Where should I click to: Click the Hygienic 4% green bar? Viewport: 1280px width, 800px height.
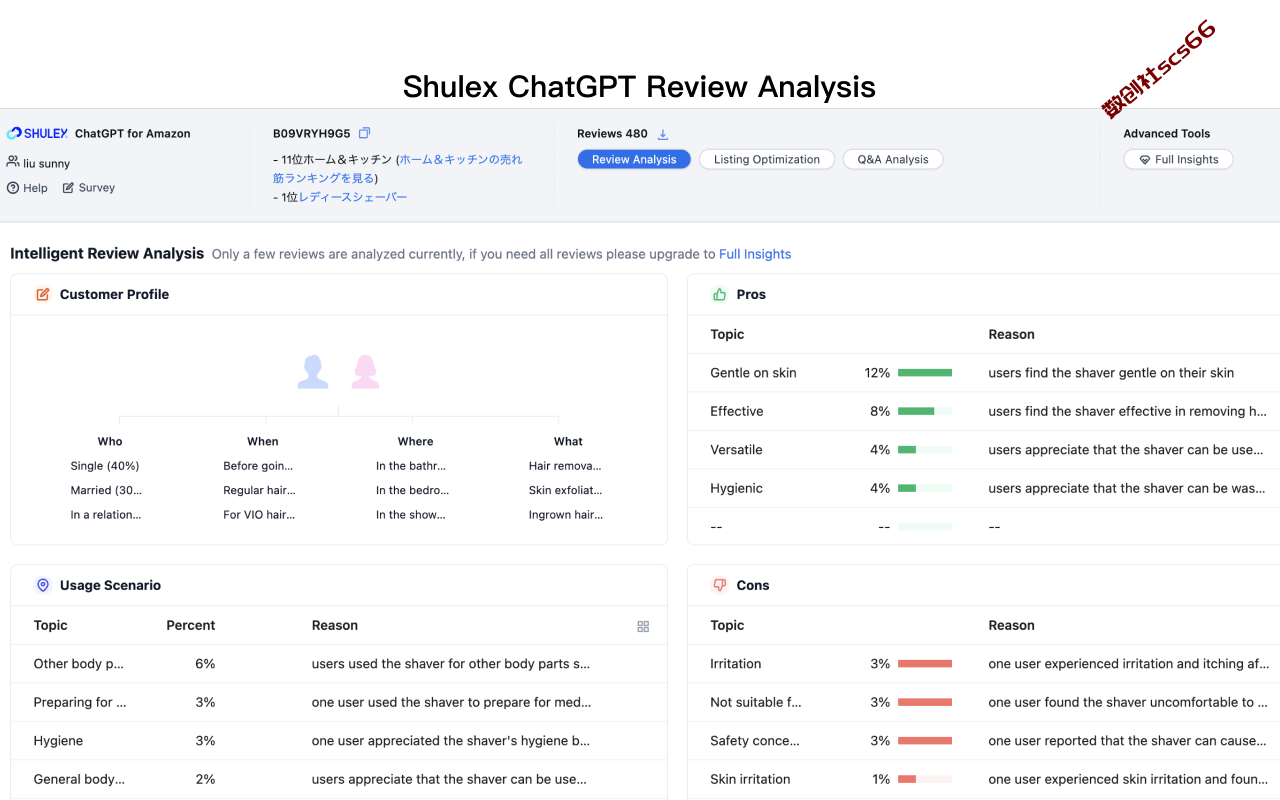pos(925,488)
